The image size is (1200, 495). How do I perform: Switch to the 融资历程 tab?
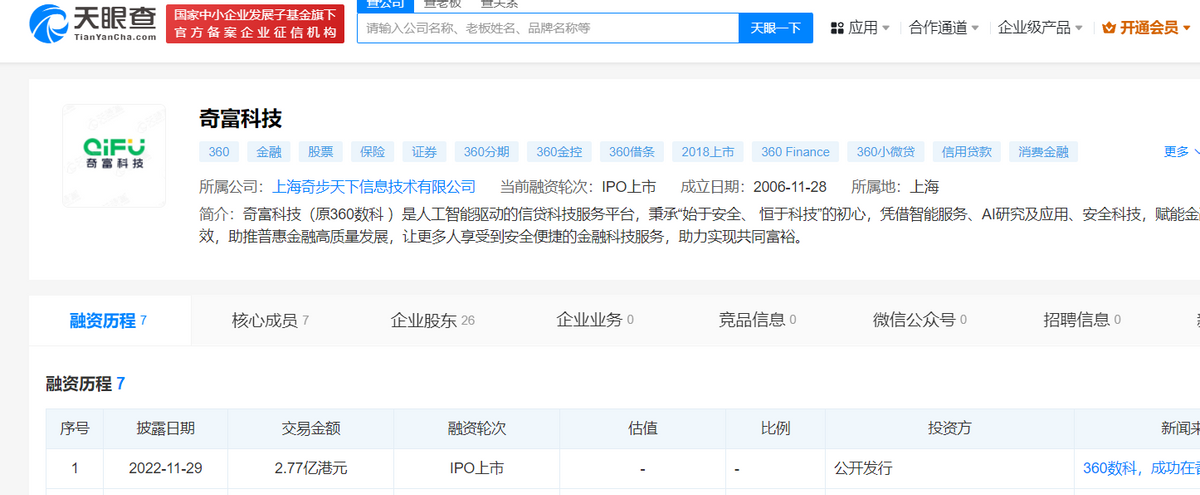[108, 320]
